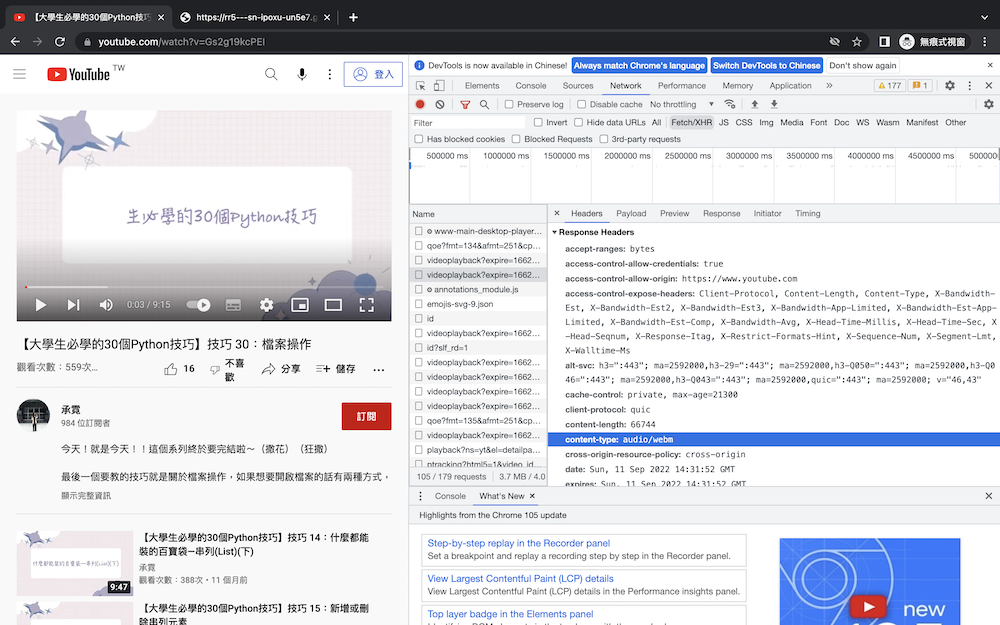
Task: Open the YouTube hamburger guide menu
Action: [20, 74]
